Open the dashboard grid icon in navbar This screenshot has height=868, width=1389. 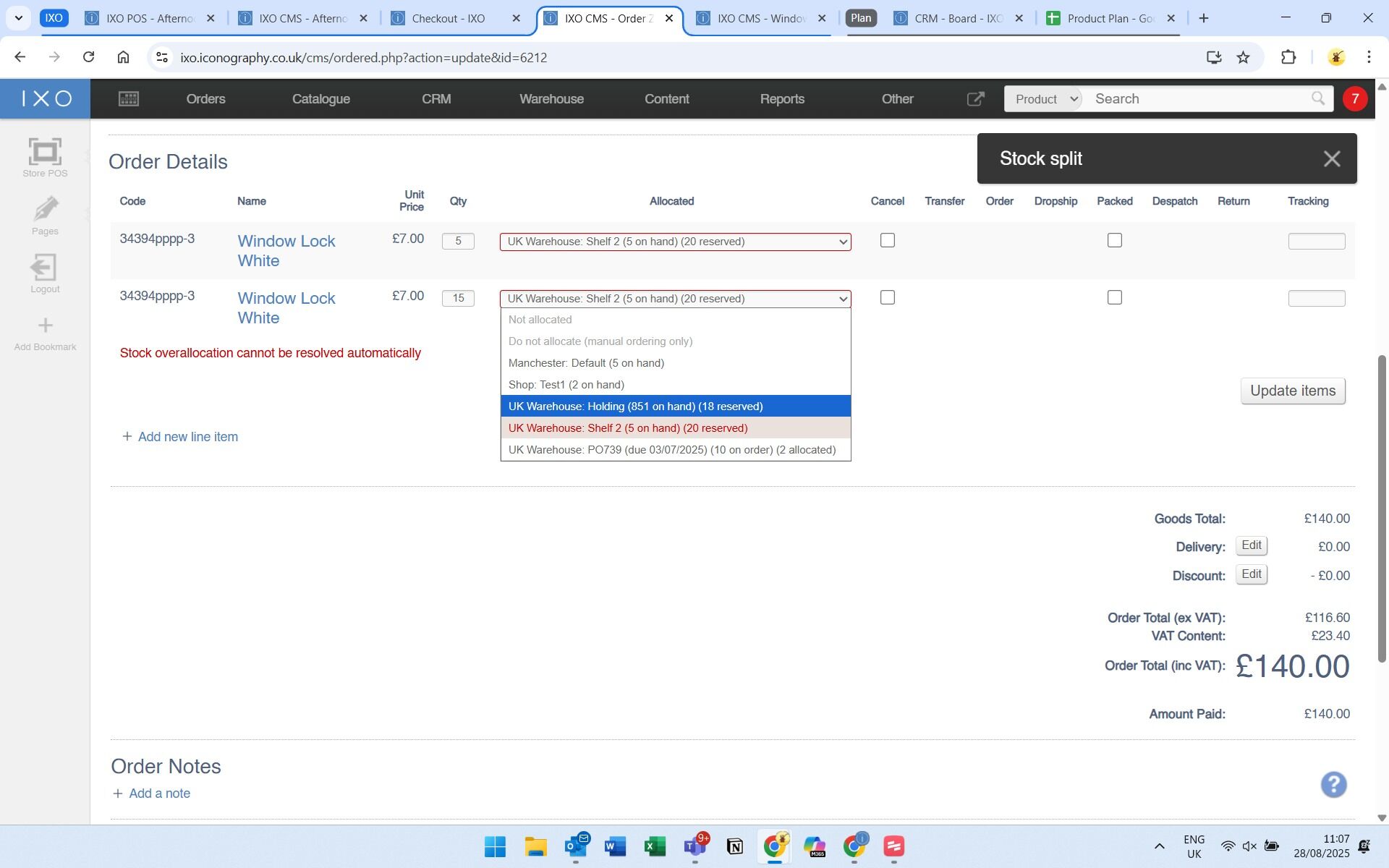129,99
